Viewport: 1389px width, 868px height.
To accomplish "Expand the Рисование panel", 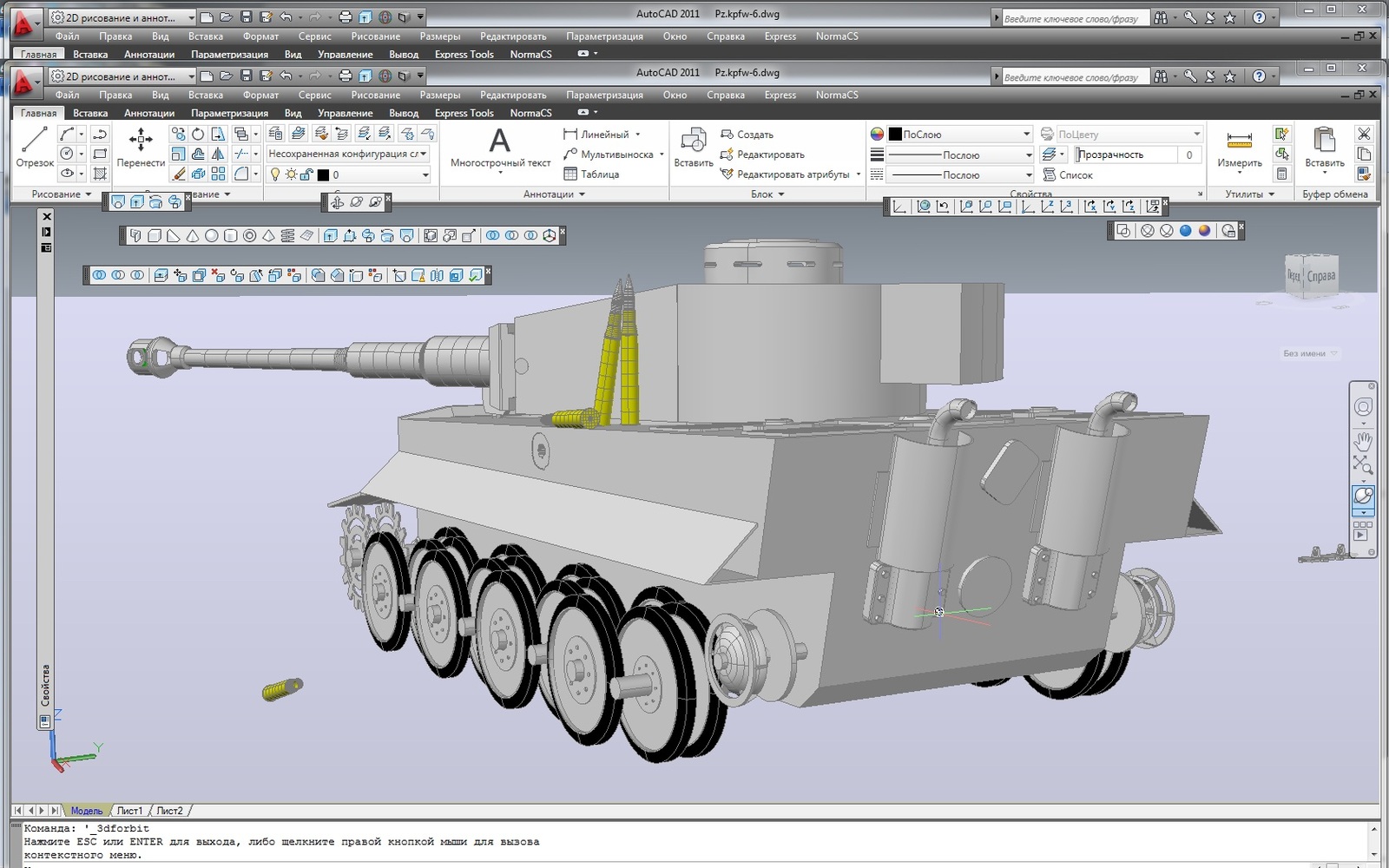I will coord(61,194).
